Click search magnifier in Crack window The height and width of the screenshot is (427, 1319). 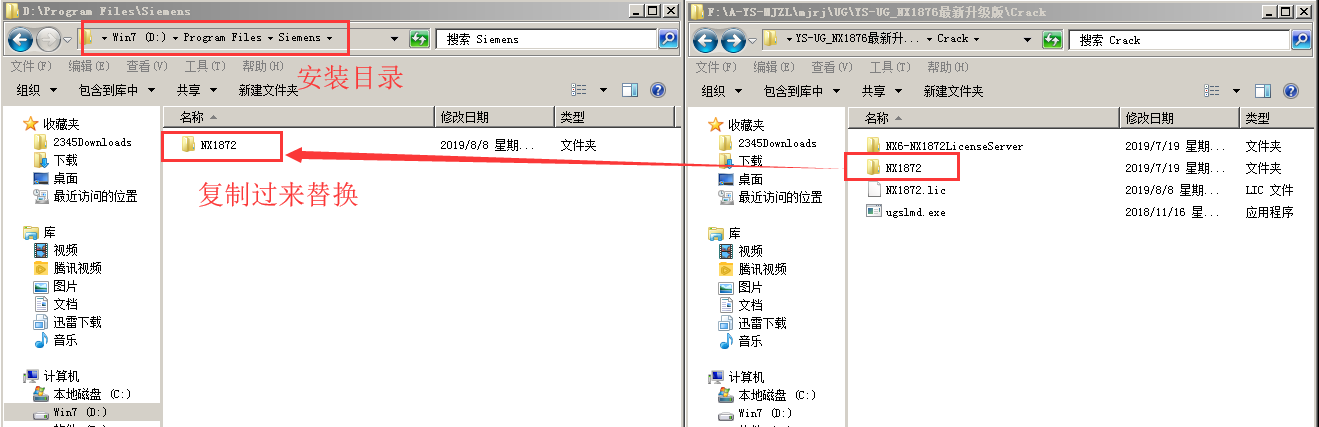point(1301,40)
